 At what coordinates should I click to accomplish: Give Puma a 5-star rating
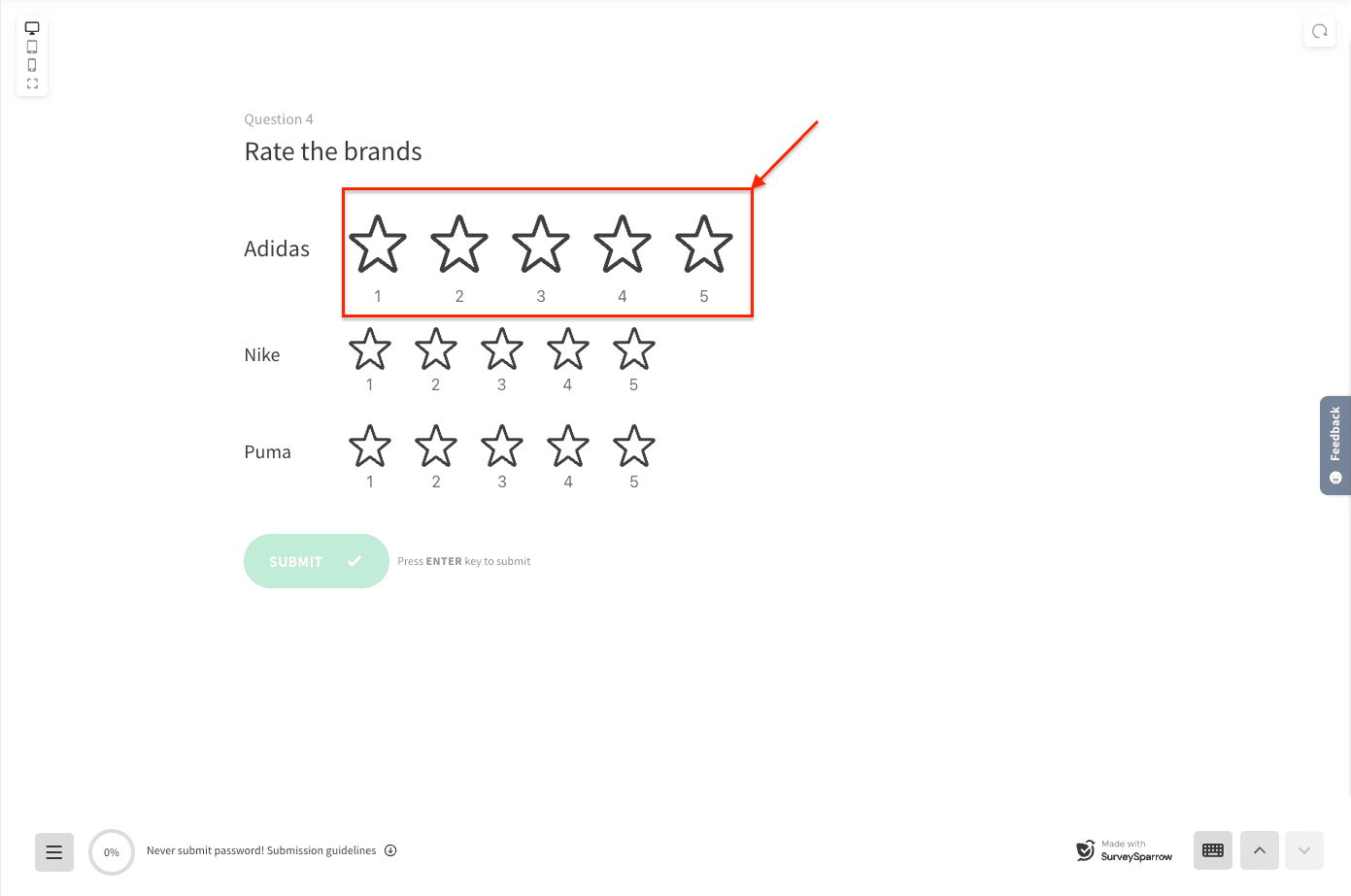[634, 447]
